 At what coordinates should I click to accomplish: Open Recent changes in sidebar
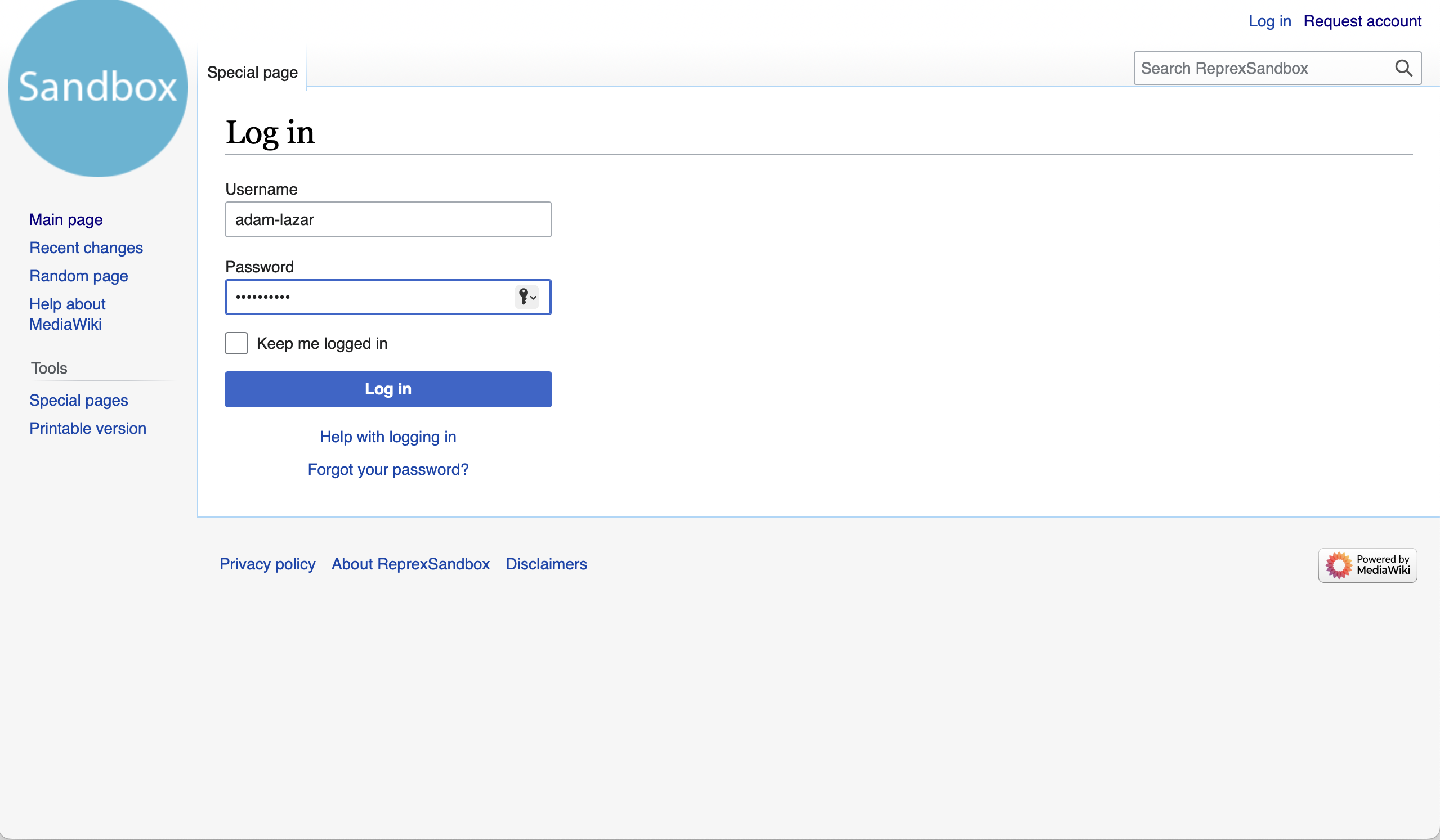pyautogui.click(x=86, y=248)
